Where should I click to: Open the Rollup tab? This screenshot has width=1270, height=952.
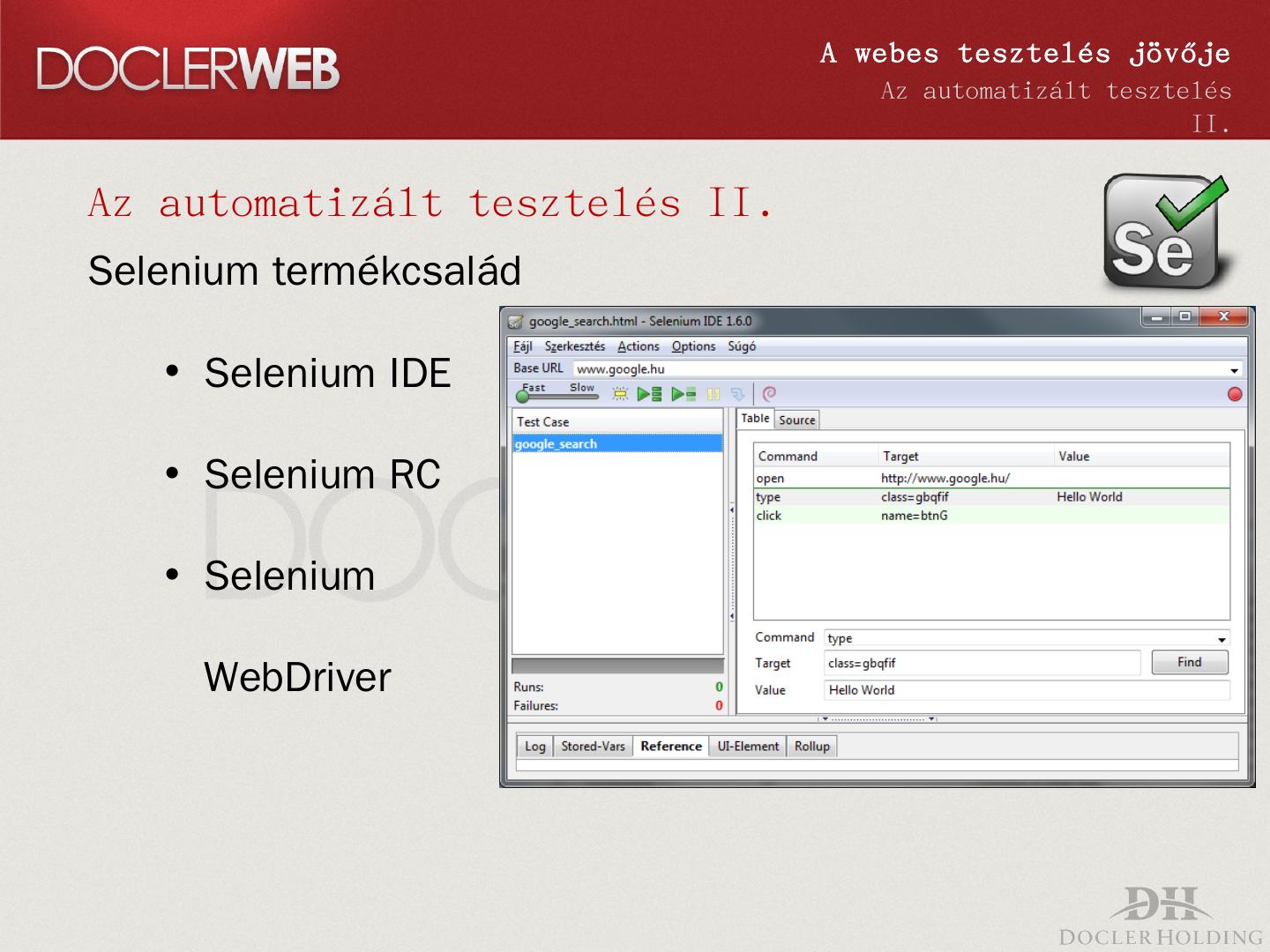(x=812, y=747)
